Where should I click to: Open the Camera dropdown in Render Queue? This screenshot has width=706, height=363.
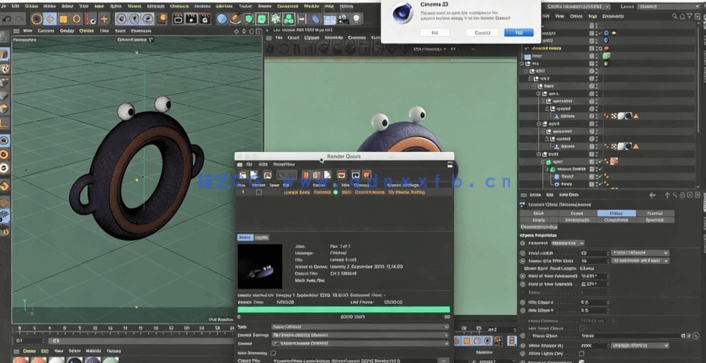click(360, 343)
